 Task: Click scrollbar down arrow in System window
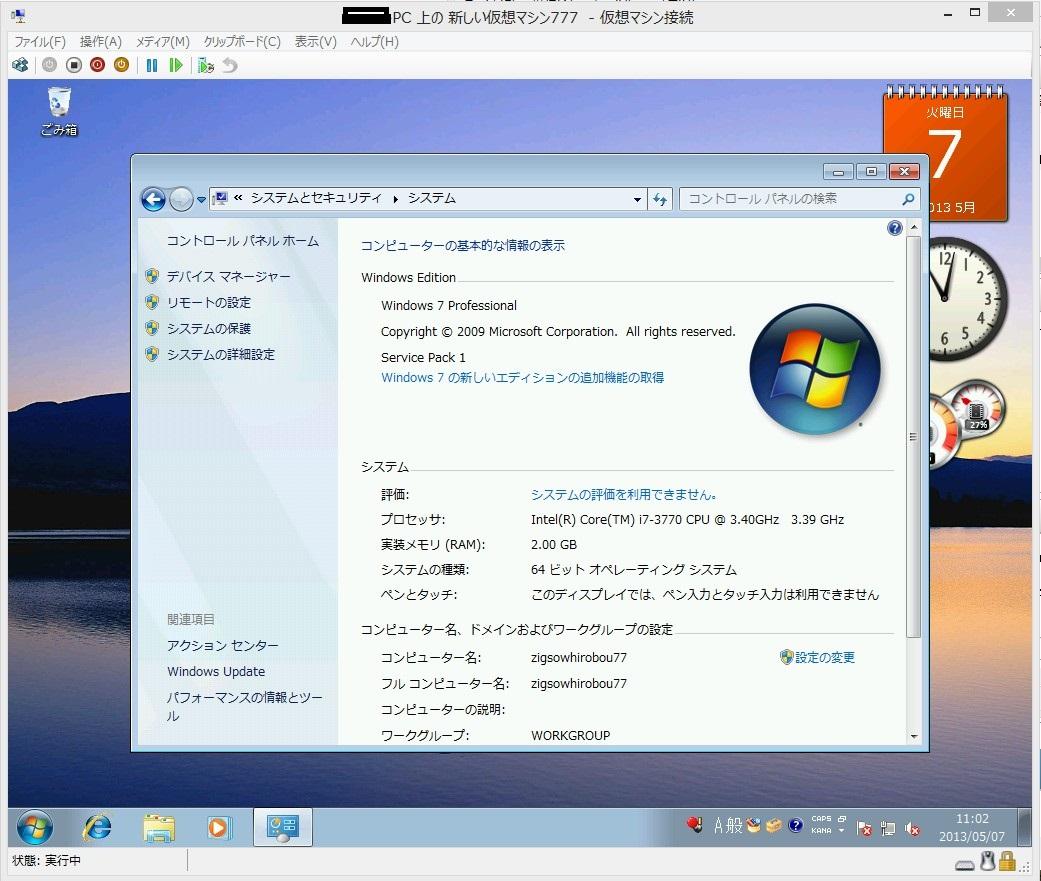pyautogui.click(x=914, y=736)
